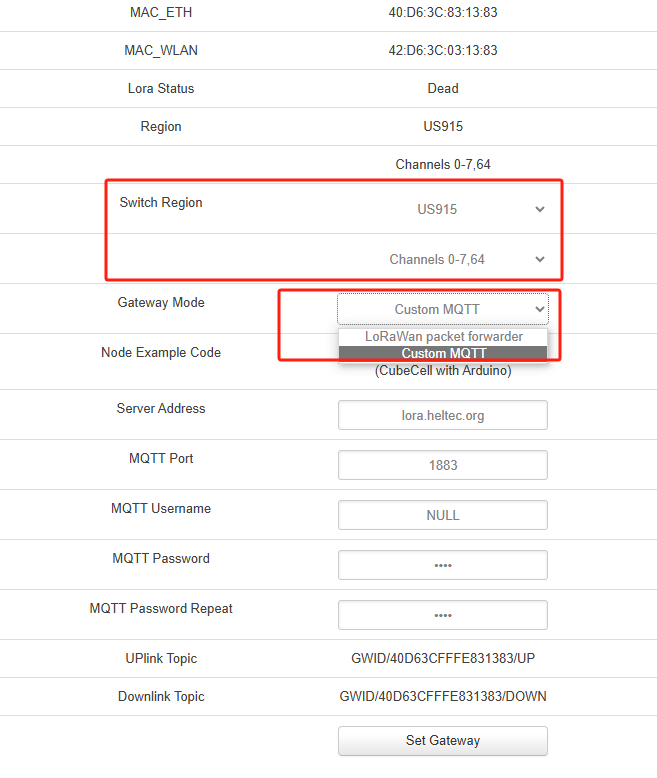Screen dimensions: 657x778
Task: Click the Channels dropdown chevron arrow
Action: pyautogui.click(x=540, y=260)
